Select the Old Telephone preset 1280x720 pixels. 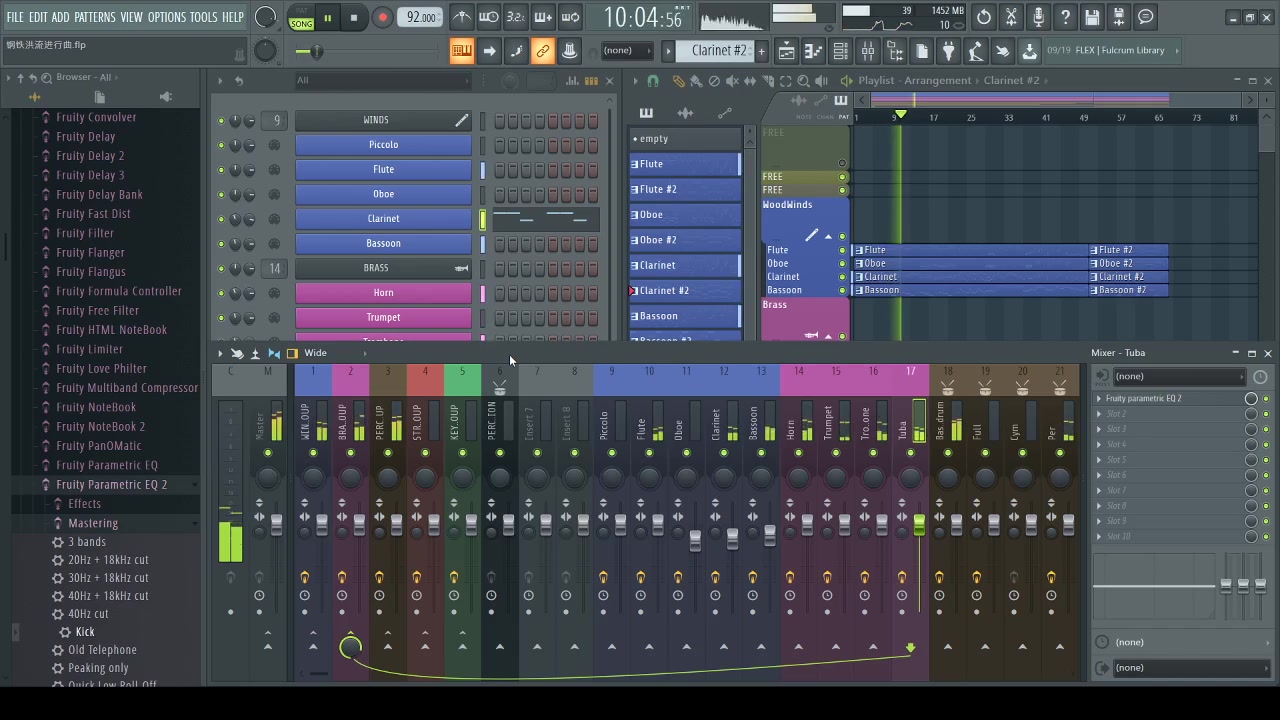tap(102, 650)
